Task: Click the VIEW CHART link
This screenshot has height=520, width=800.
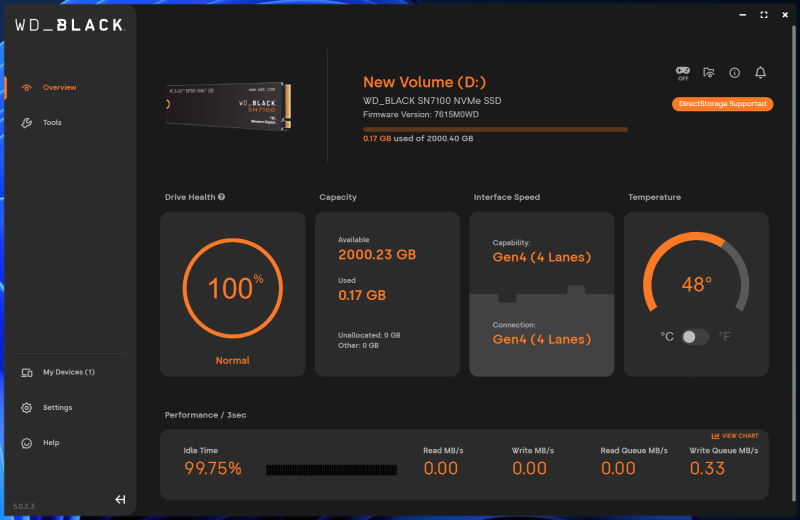Action: click(x=735, y=436)
